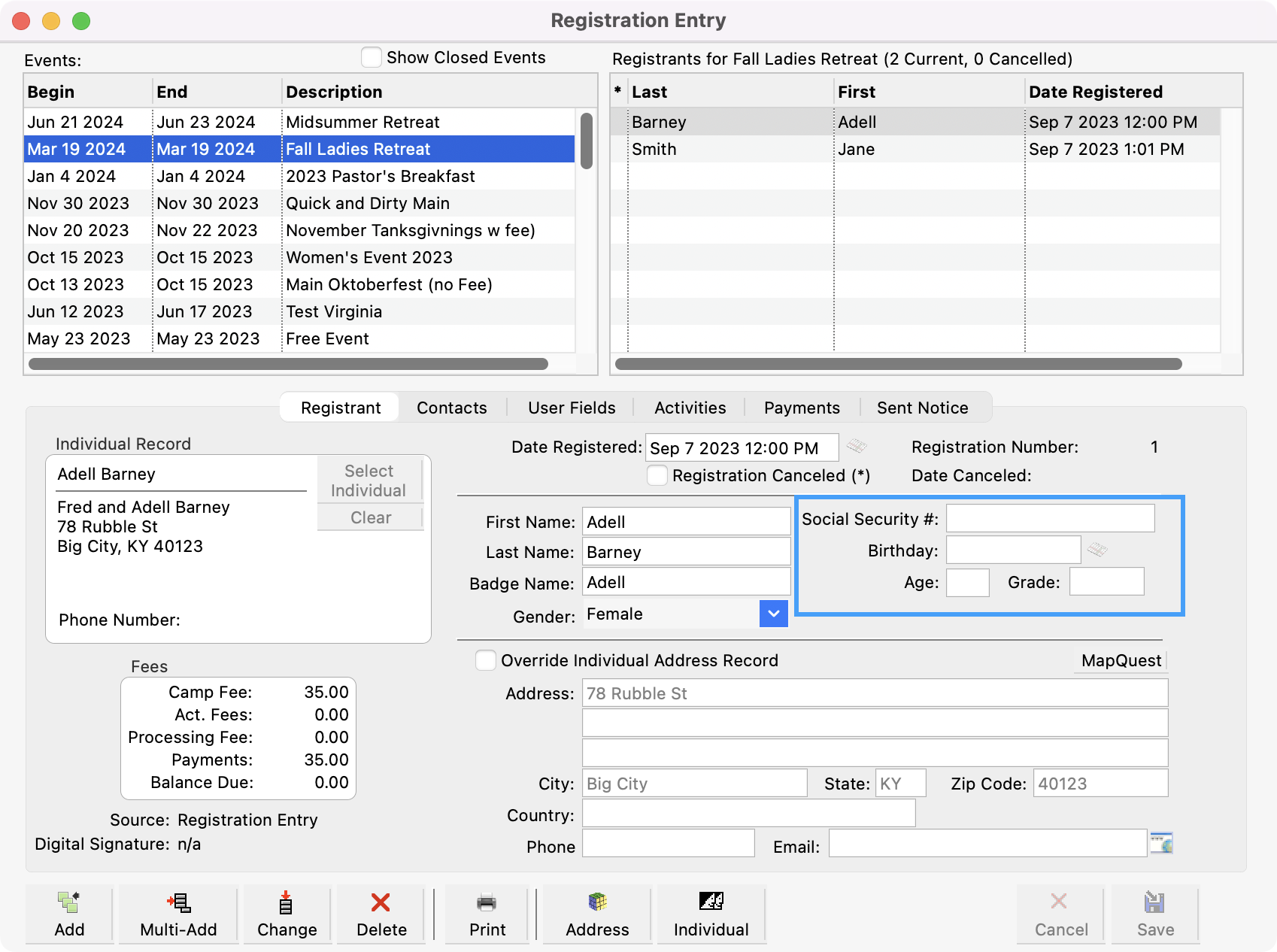
Task: Switch to the Payments tab
Action: click(x=802, y=408)
